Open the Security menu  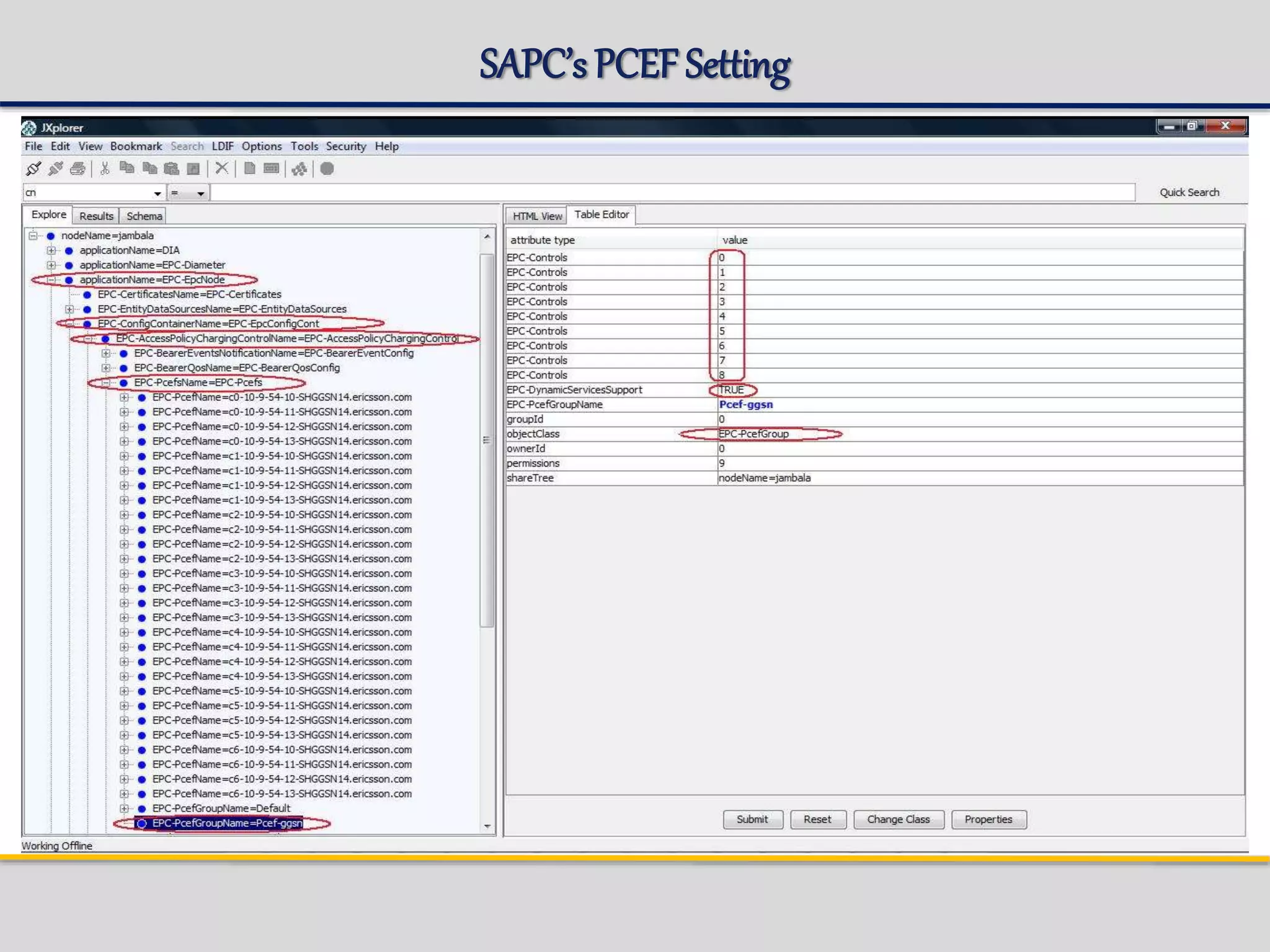tap(346, 146)
